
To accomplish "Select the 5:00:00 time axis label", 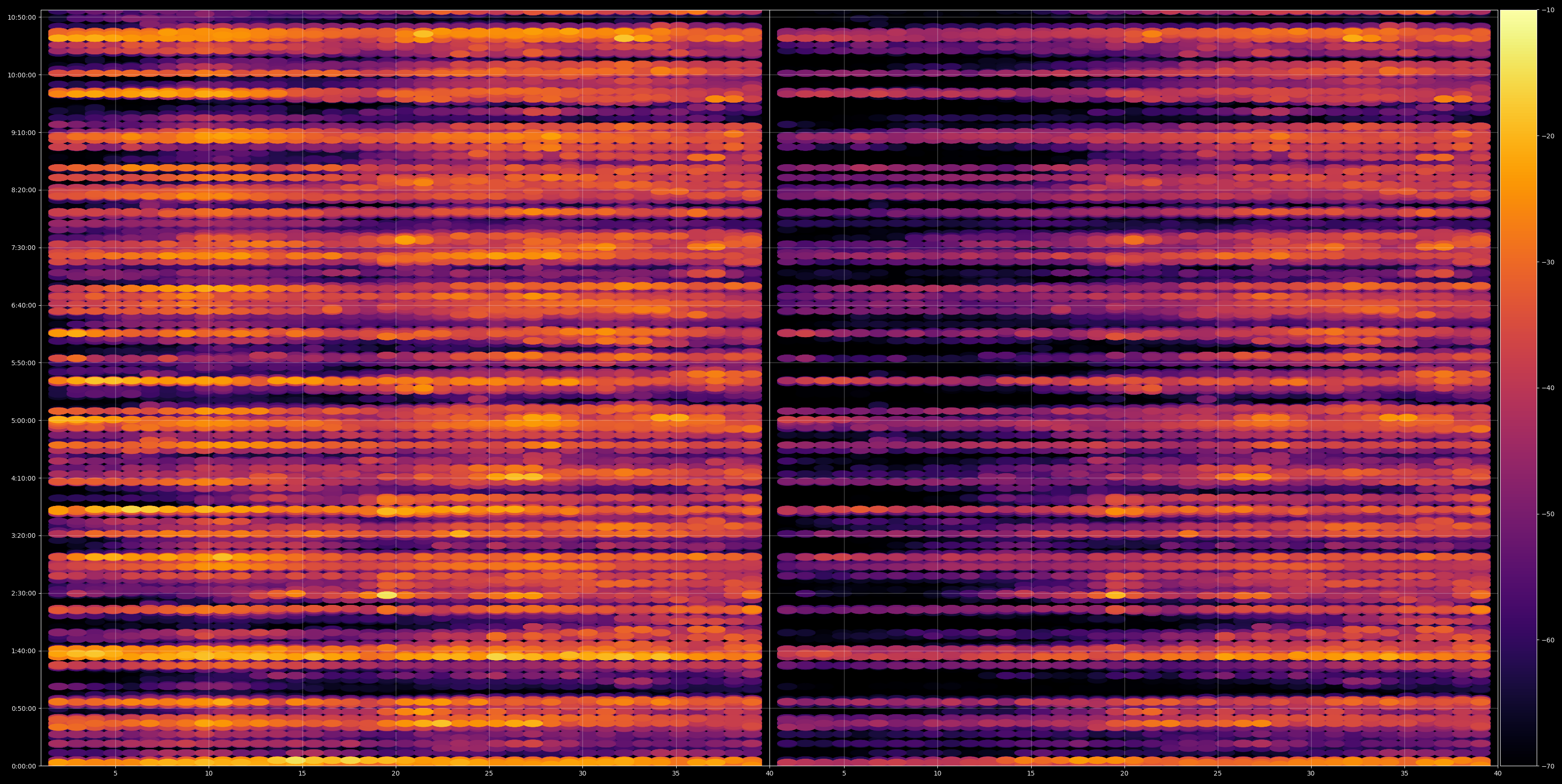I will pyautogui.click(x=24, y=420).
